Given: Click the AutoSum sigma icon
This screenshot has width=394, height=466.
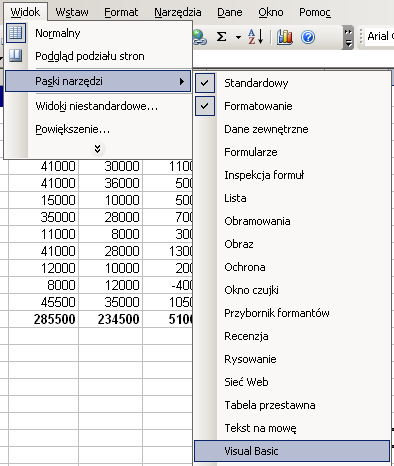Looking at the screenshot, I should [x=221, y=36].
